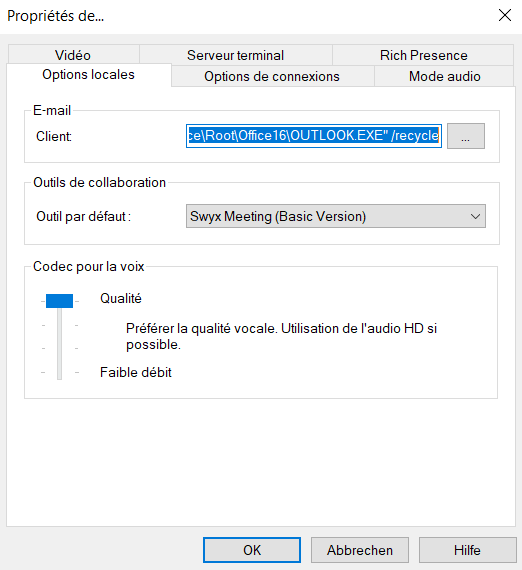Click the e-mail Client path field
Screen dimensions: 522x570
[x=314, y=136]
